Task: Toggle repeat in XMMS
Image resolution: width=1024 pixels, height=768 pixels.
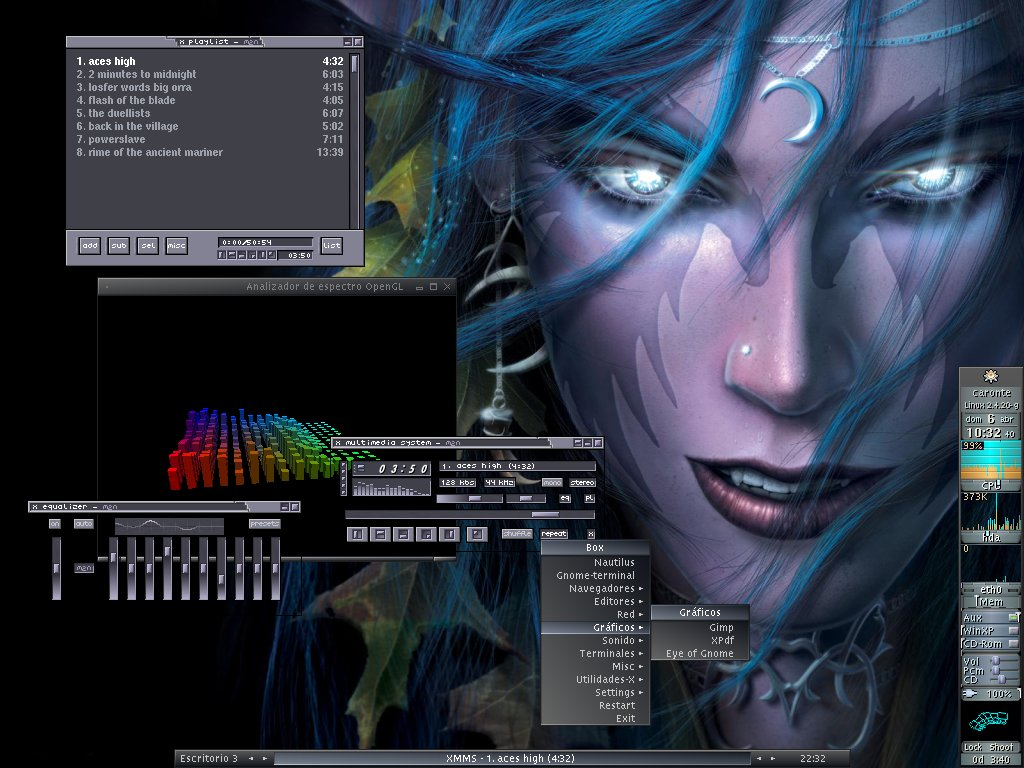Action: pos(554,534)
